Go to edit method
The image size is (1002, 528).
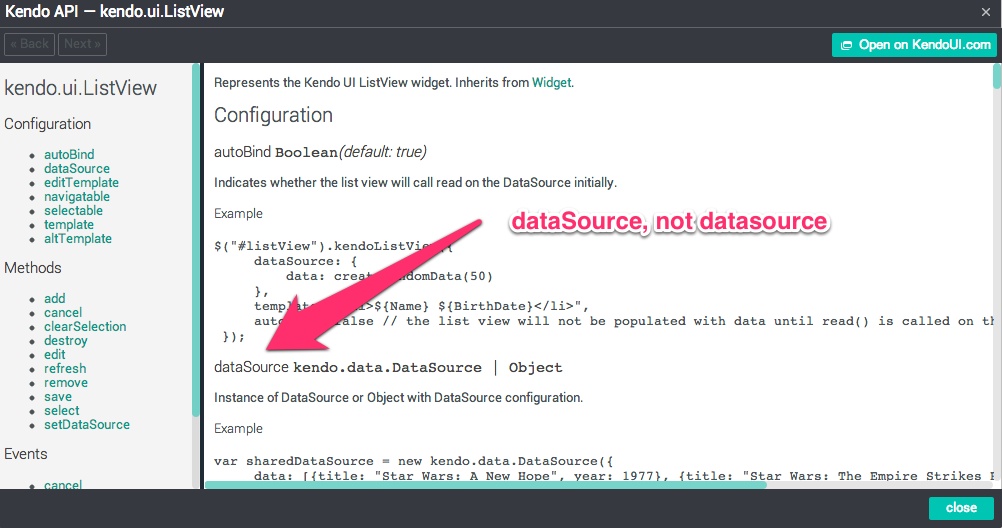click(x=54, y=355)
